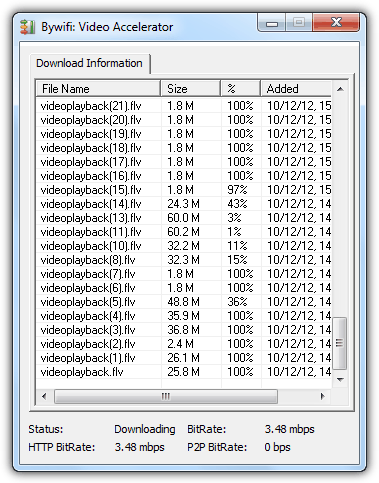Screen dimensions: 379x483
Task: Click the 43% progress cell
Action: tap(237, 204)
